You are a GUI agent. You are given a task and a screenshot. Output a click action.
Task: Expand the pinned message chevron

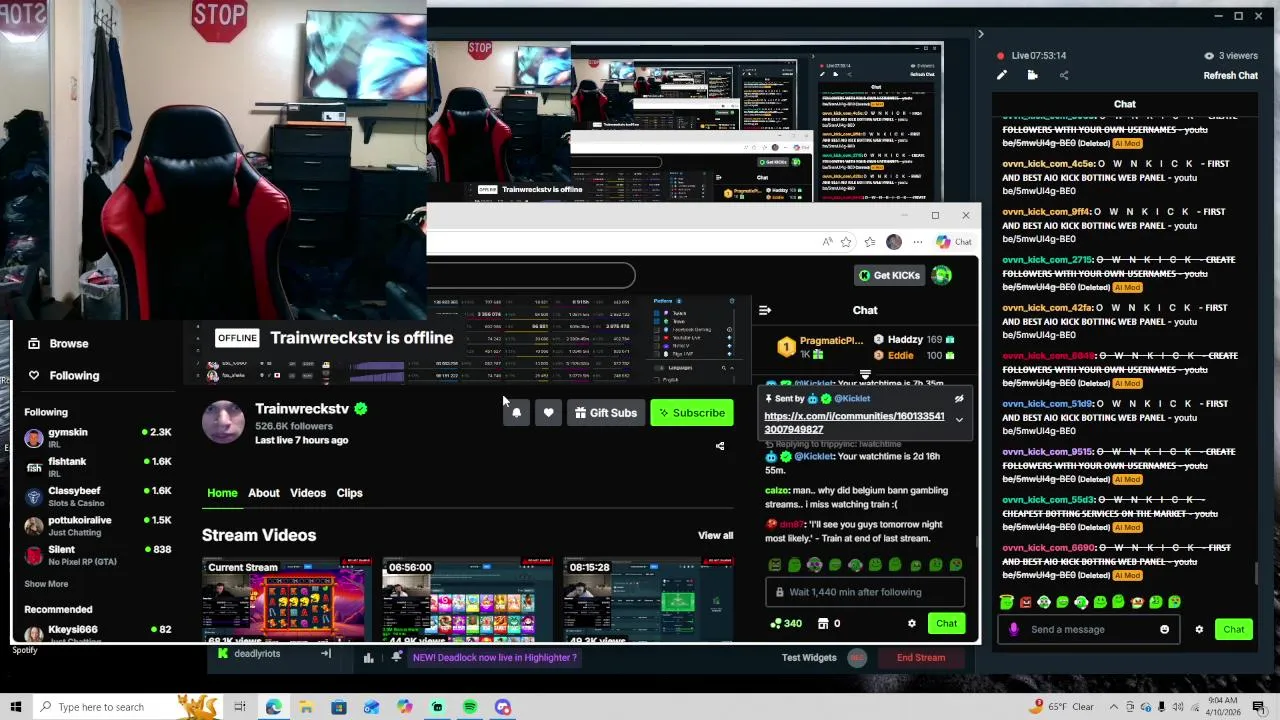coord(958,420)
